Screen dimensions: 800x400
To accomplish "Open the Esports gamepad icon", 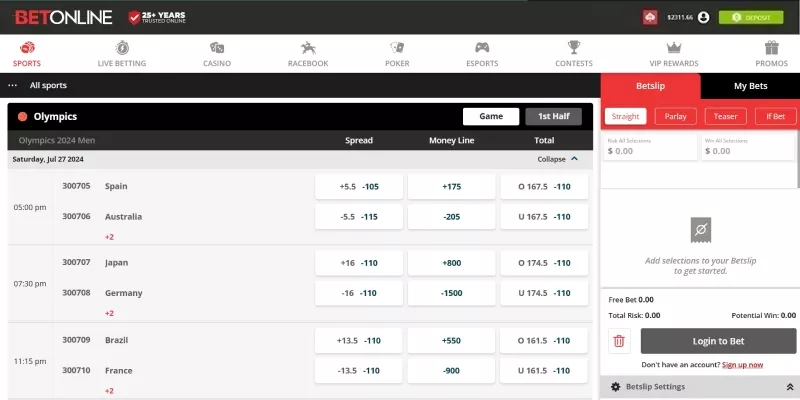I will point(482,48).
